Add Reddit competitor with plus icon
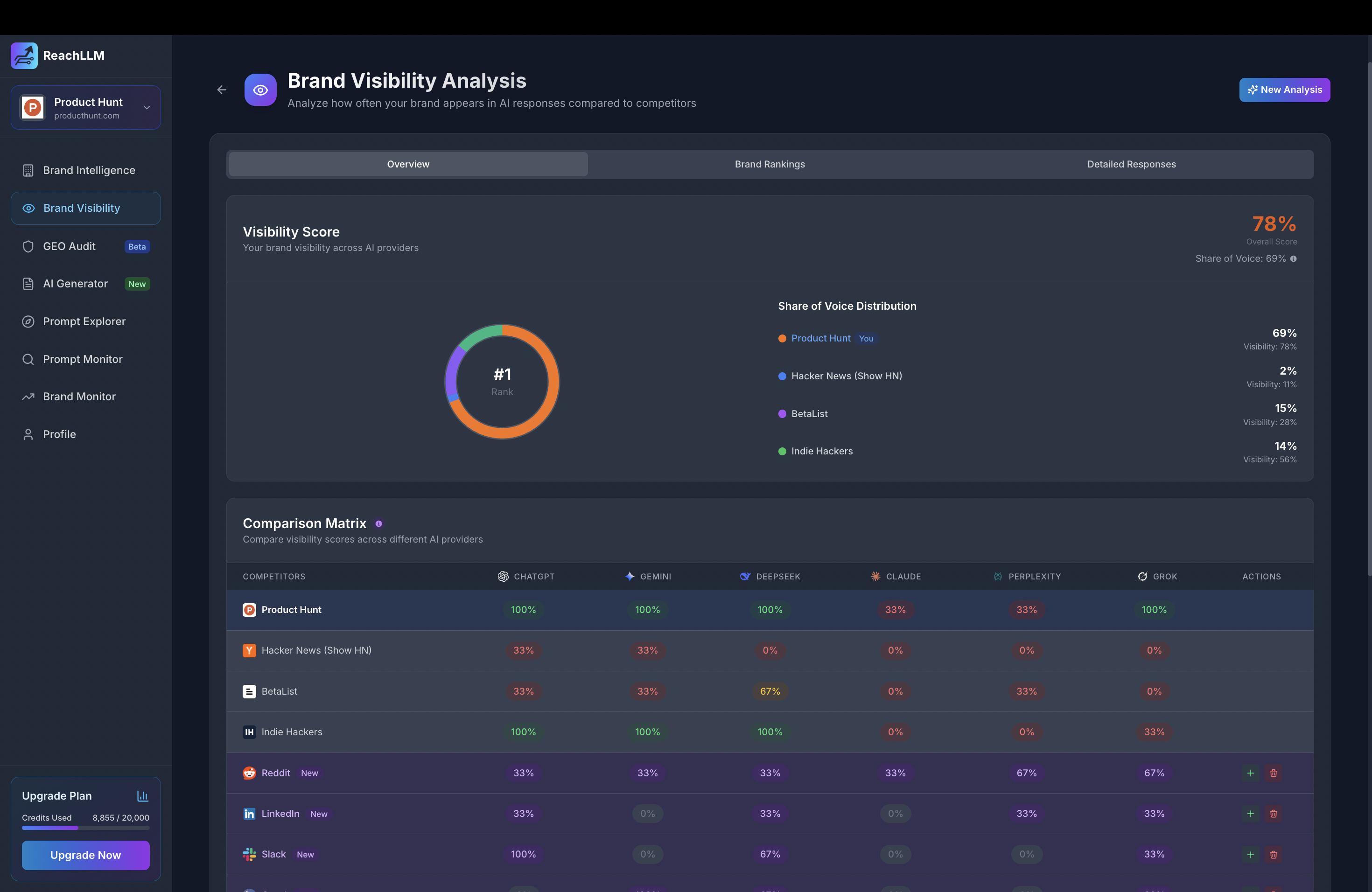This screenshot has width=1372, height=892. 1250,774
